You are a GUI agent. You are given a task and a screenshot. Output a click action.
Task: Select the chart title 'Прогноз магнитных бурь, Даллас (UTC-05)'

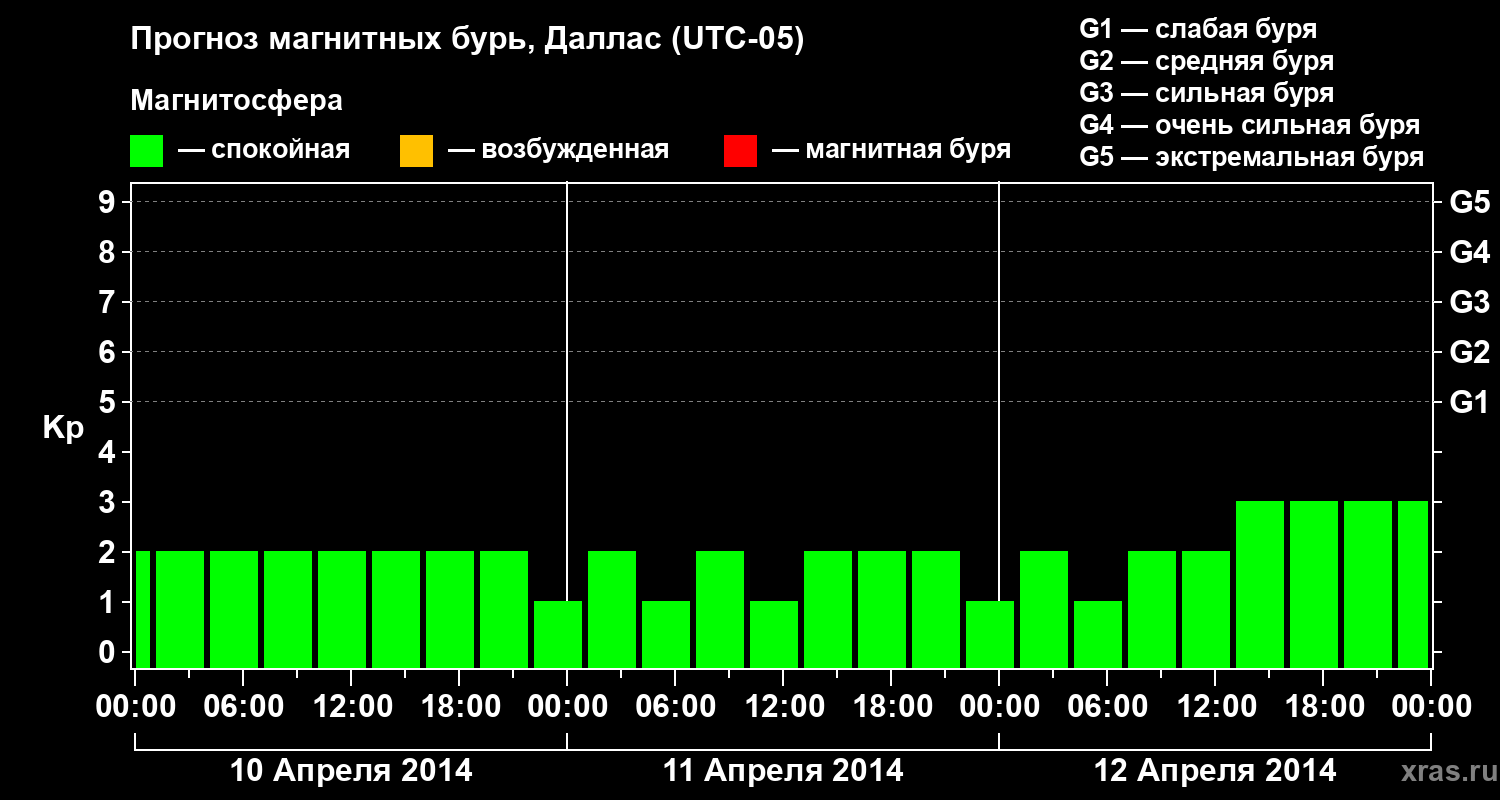(x=467, y=41)
